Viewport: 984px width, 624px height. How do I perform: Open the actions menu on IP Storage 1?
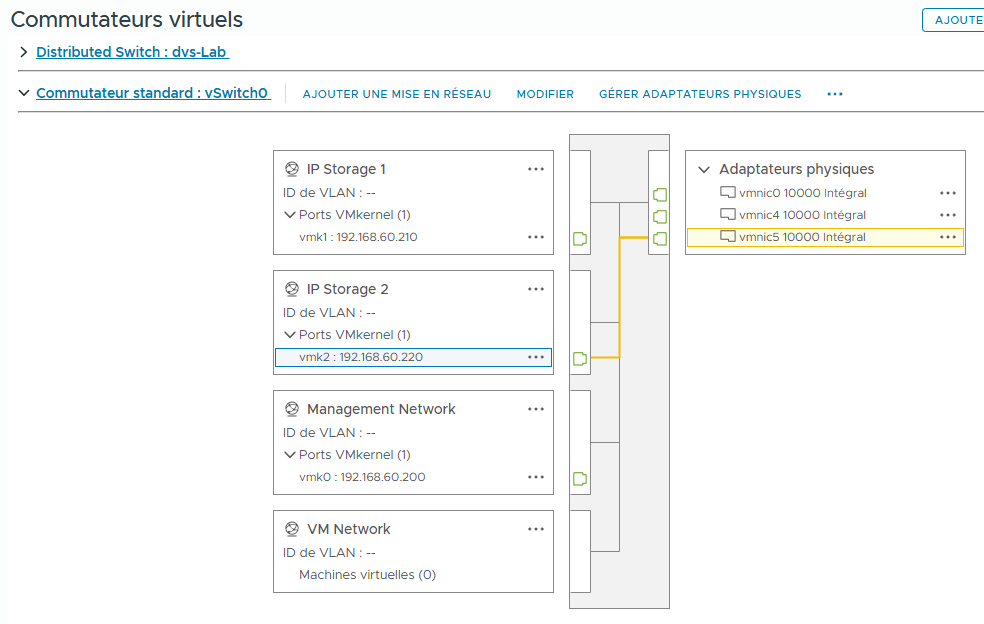[x=536, y=169]
